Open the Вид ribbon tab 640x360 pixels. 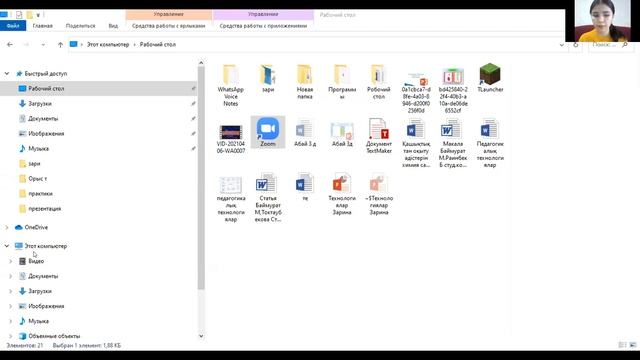pyautogui.click(x=113, y=26)
